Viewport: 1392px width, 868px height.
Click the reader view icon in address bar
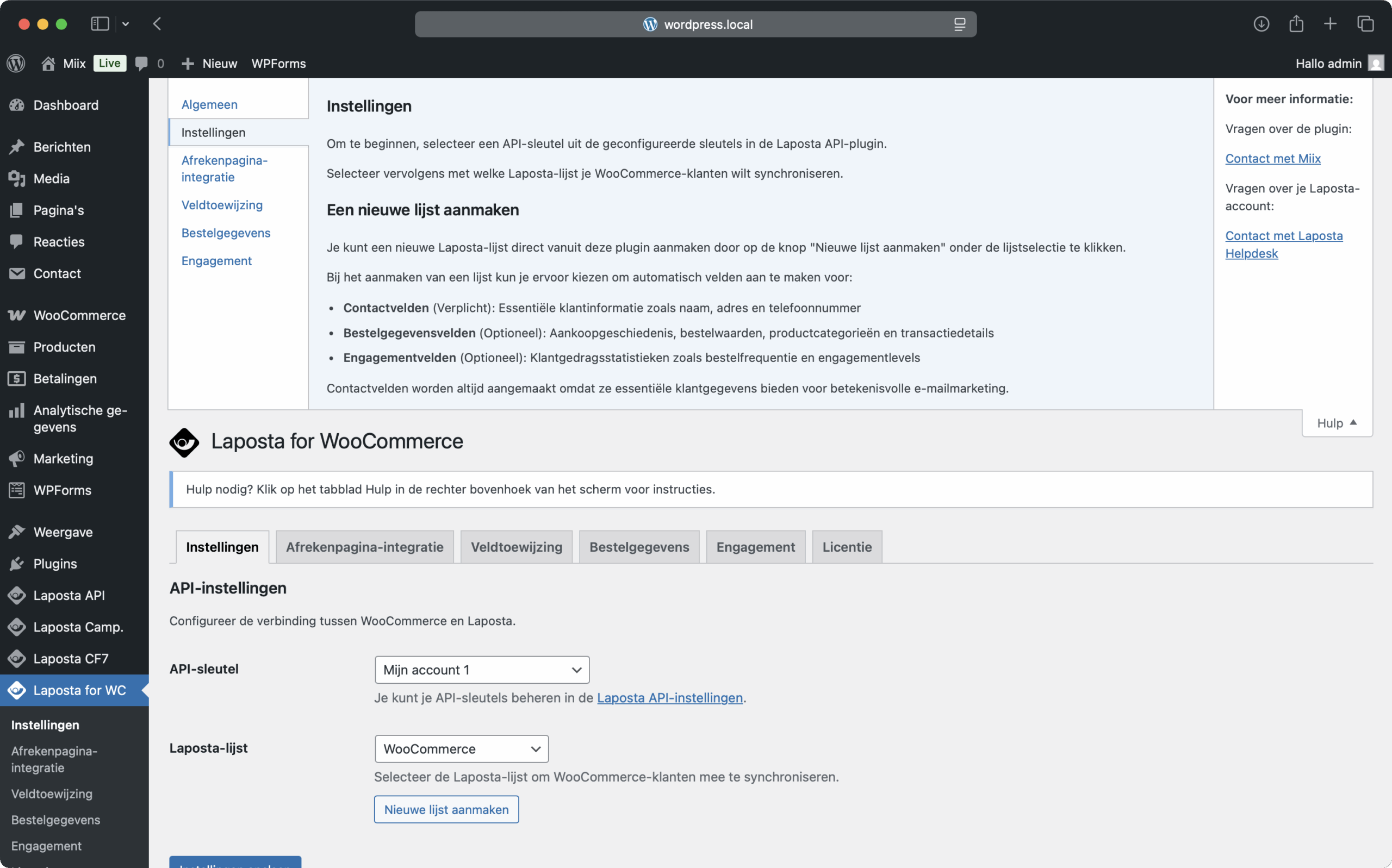tap(960, 24)
